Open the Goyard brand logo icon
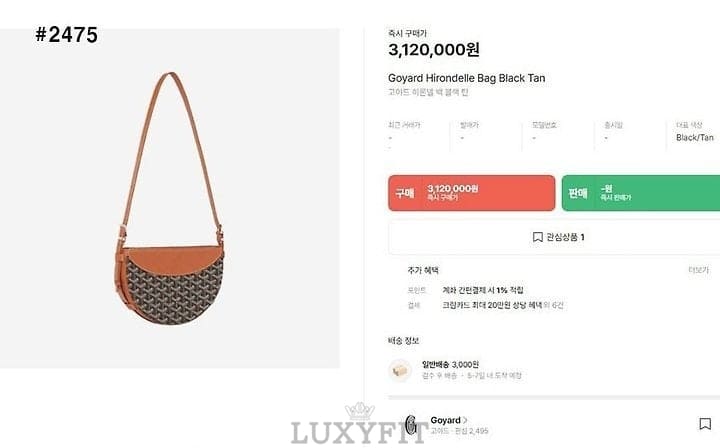This screenshot has height=448, width=720. 411,425
